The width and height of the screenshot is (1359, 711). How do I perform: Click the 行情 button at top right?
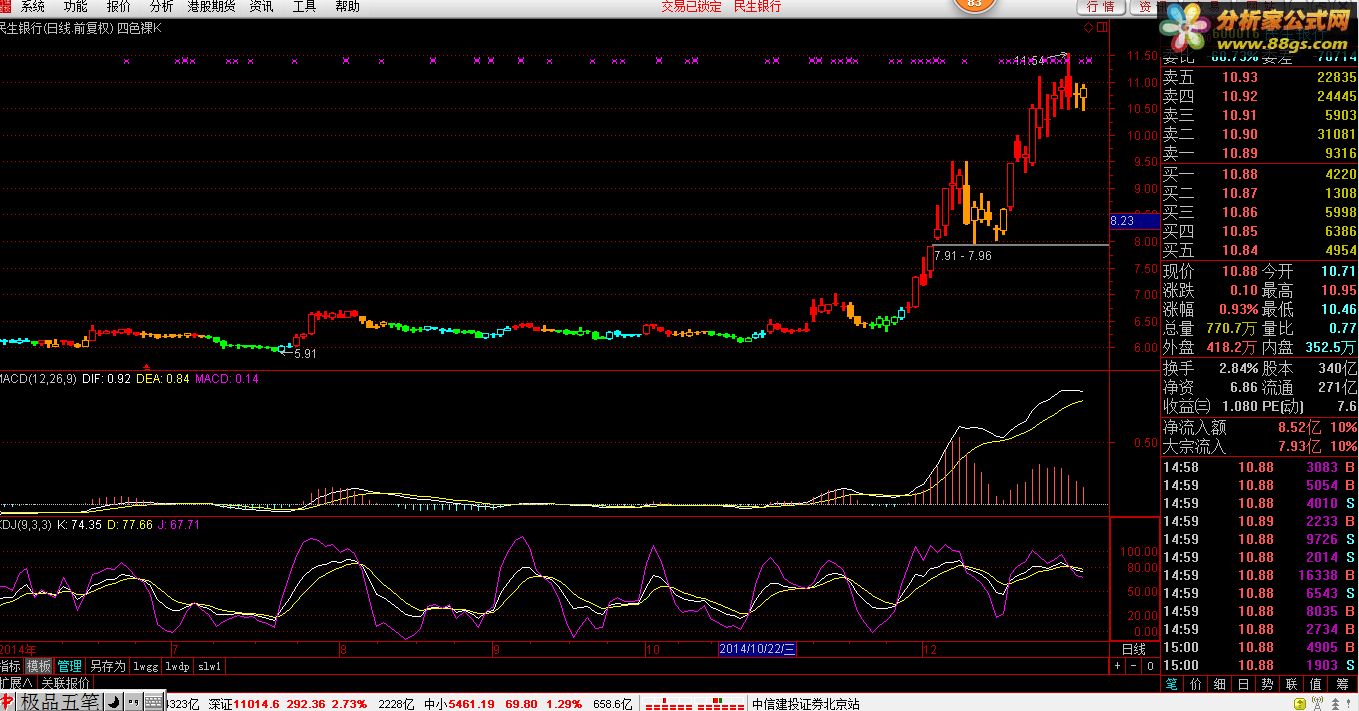(x=1100, y=7)
